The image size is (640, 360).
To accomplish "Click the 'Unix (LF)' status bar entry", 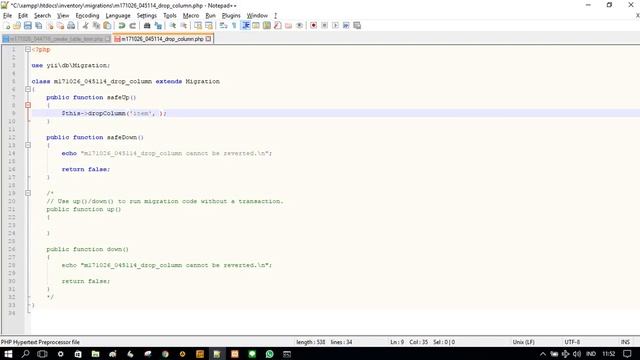I will click(523, 342).
